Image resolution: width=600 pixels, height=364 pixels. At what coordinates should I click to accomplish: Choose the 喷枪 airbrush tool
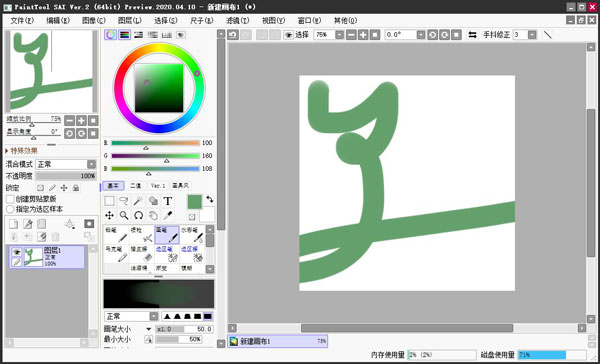click(x=142, y=235)
